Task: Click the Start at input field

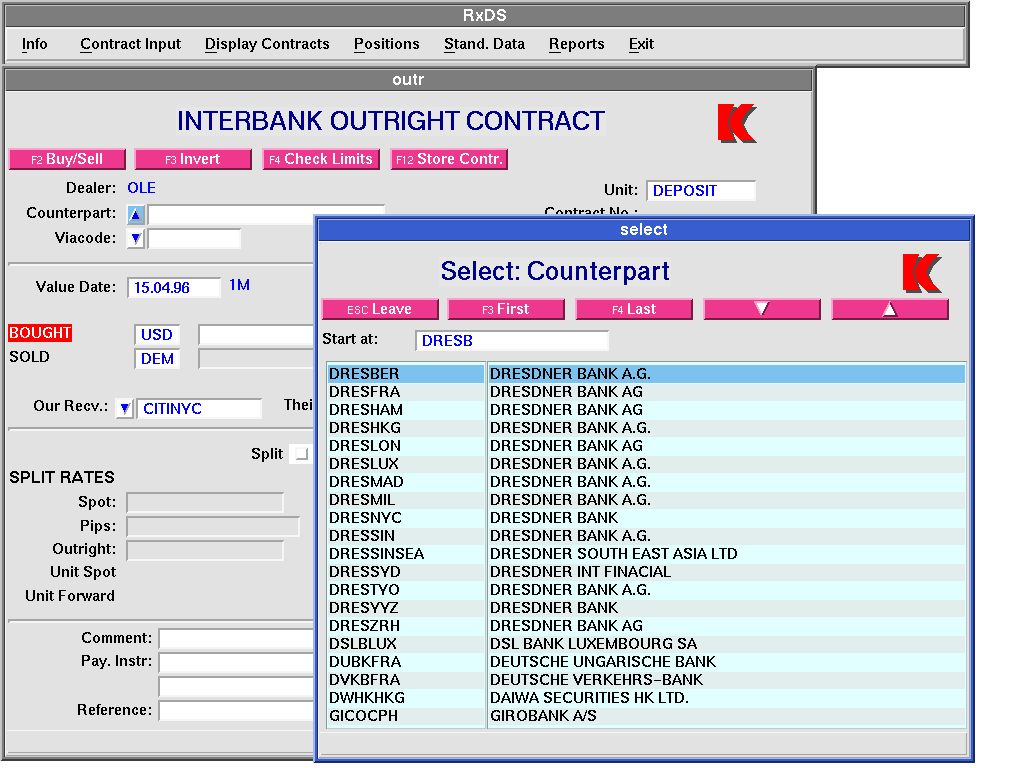Action: click(512, 341)
